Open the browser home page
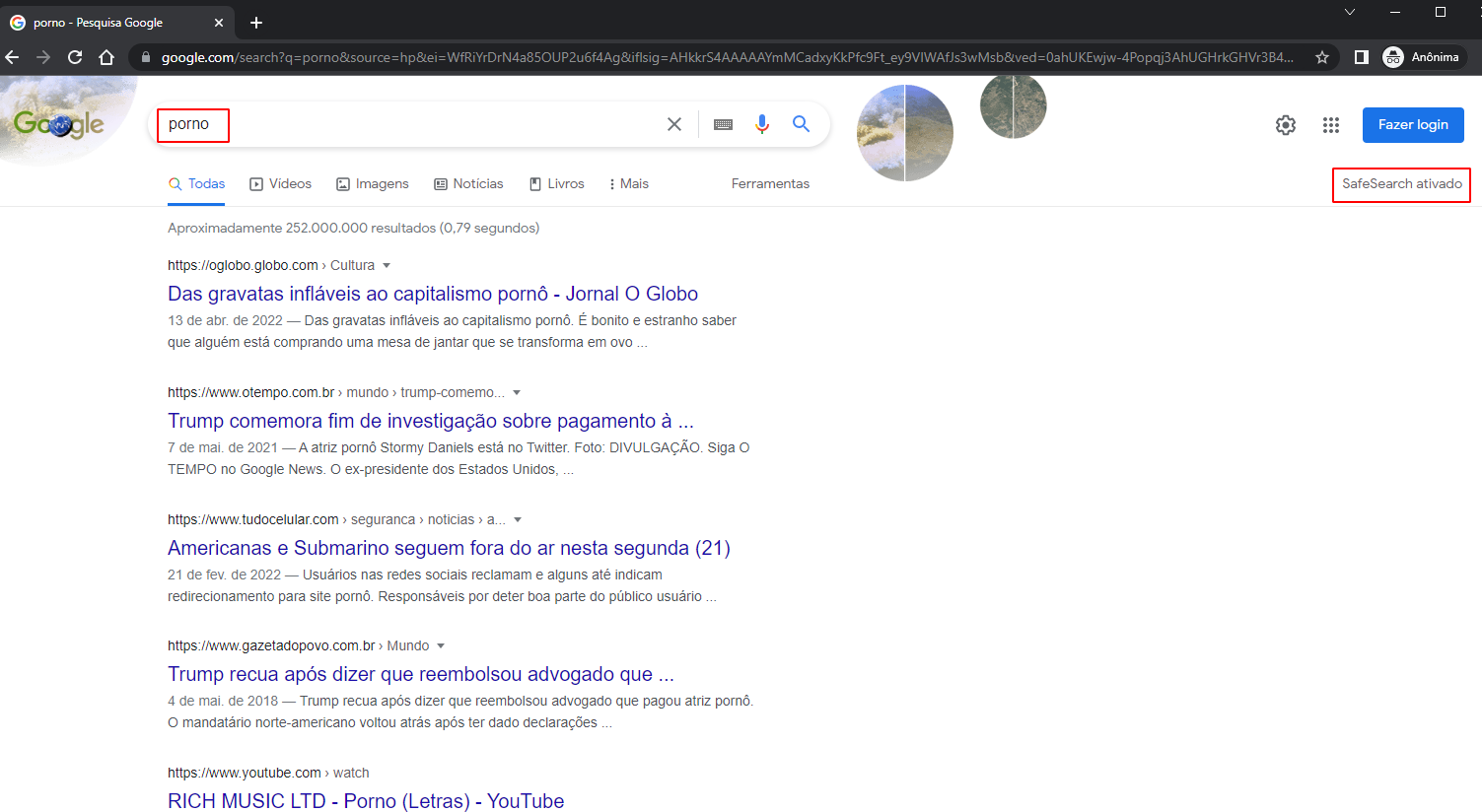1482x812 pixels. (106, 57)
